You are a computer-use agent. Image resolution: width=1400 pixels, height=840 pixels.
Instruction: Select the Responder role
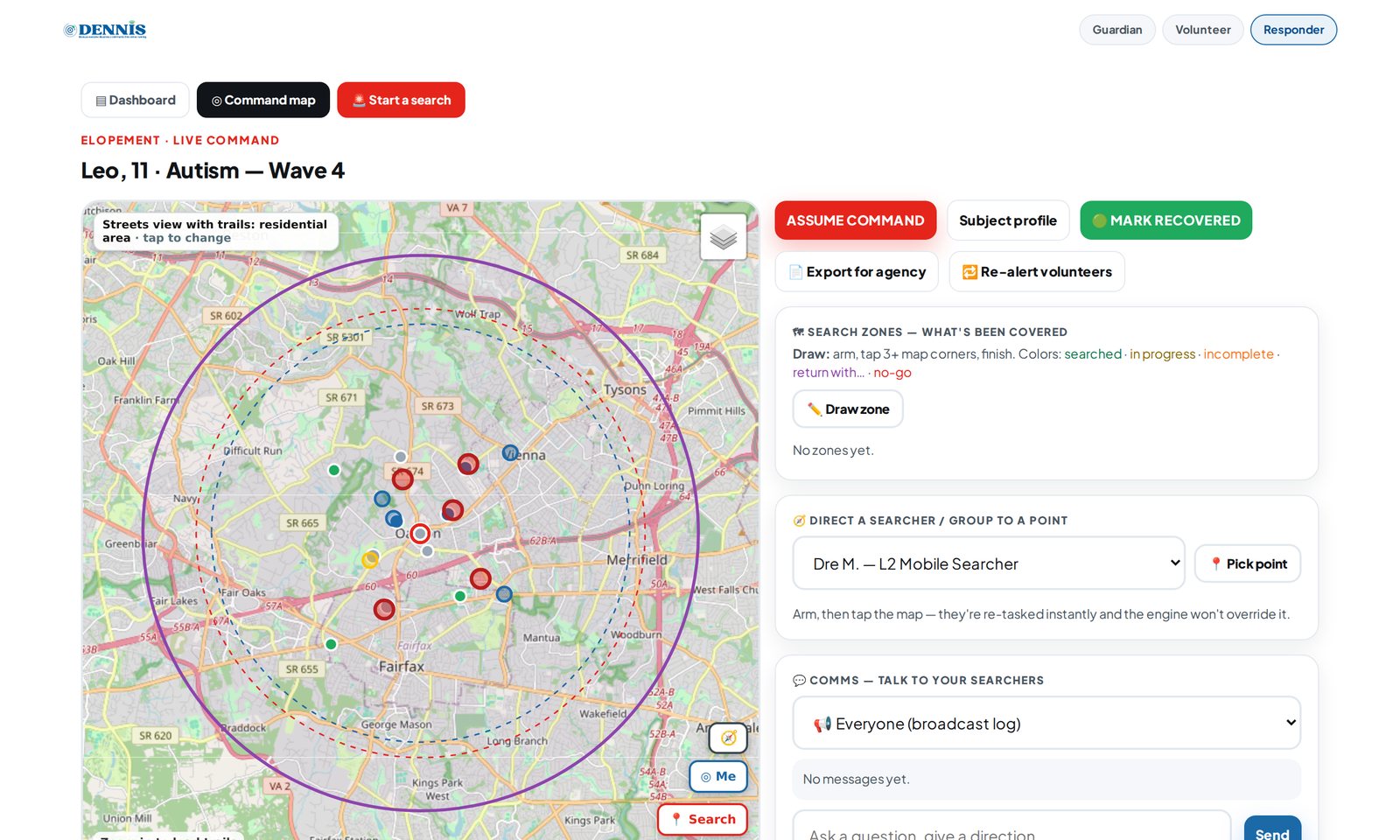[x=1293, y=30]
